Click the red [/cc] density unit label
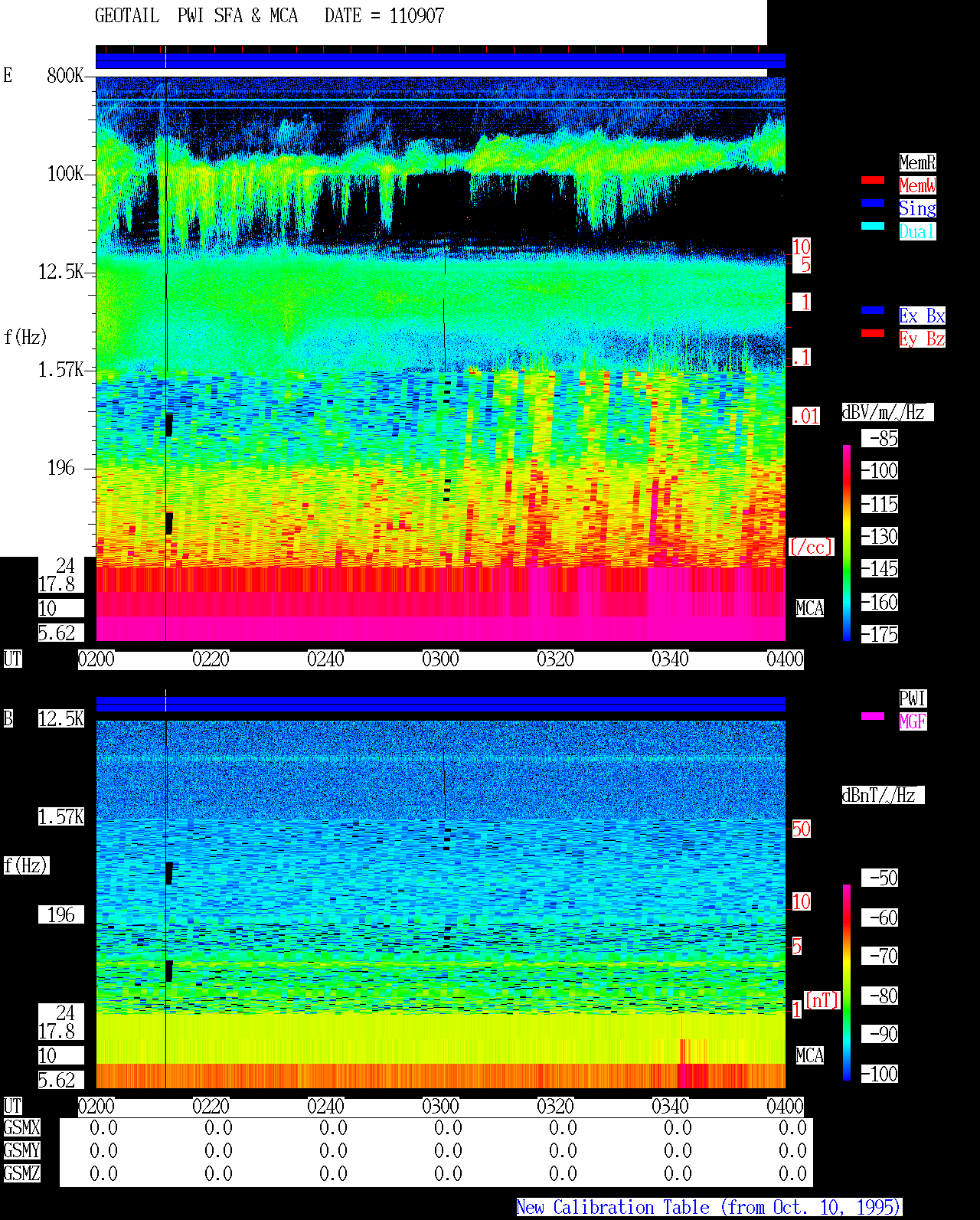Image resolution: width=980 pixels, height=1220 pixels. pos(811,547)
